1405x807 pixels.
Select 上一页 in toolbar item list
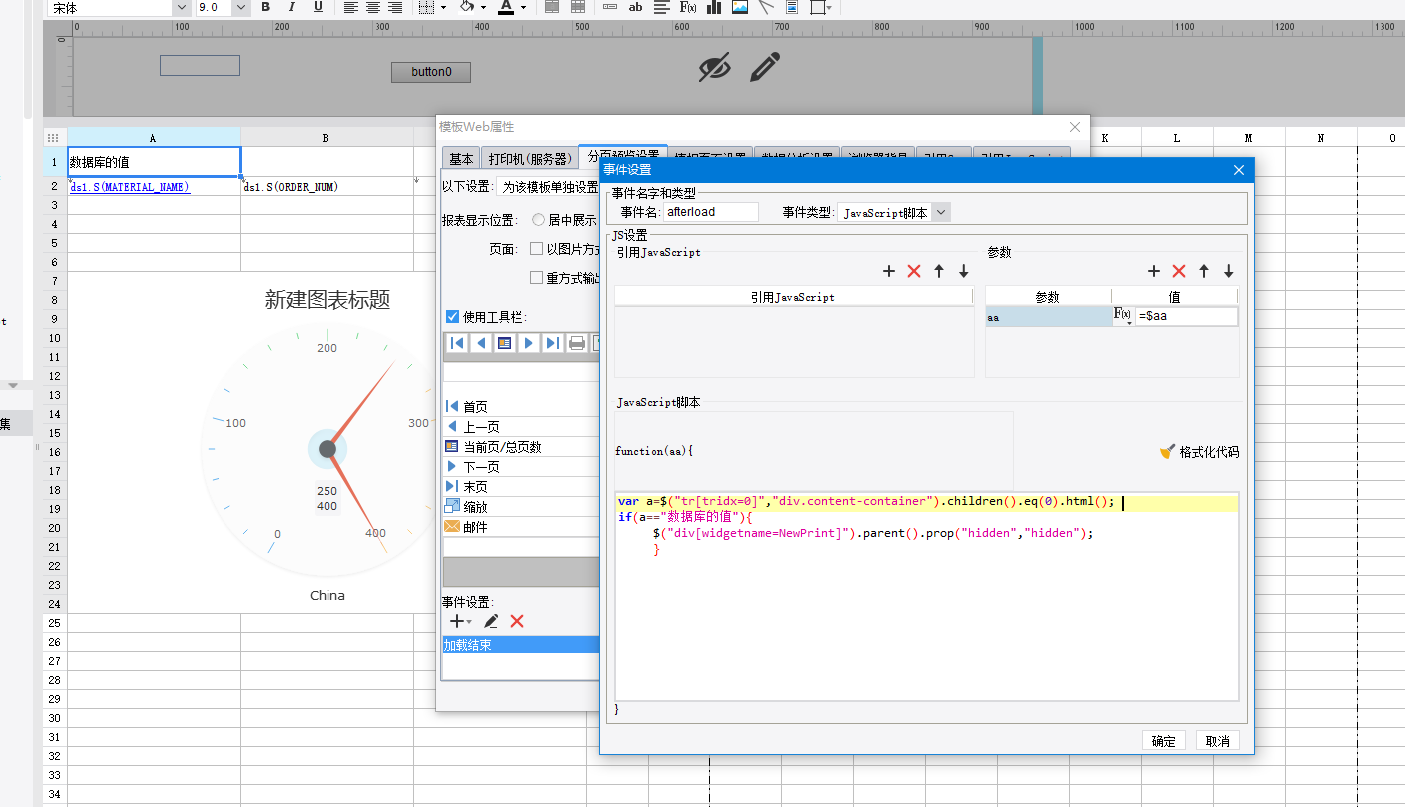(x=520, y=427)
